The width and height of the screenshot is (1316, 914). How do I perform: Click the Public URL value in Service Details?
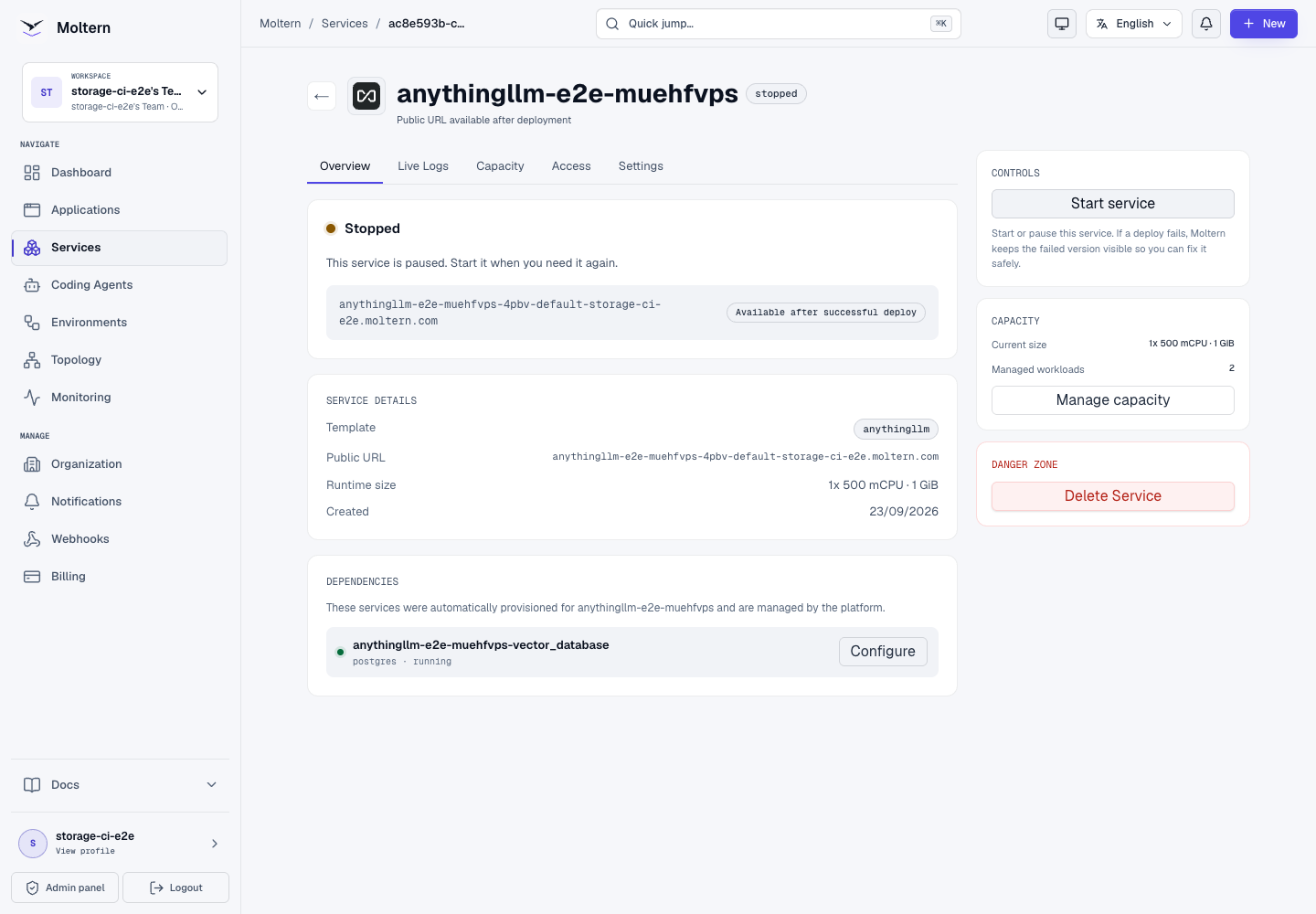(746, 457)
